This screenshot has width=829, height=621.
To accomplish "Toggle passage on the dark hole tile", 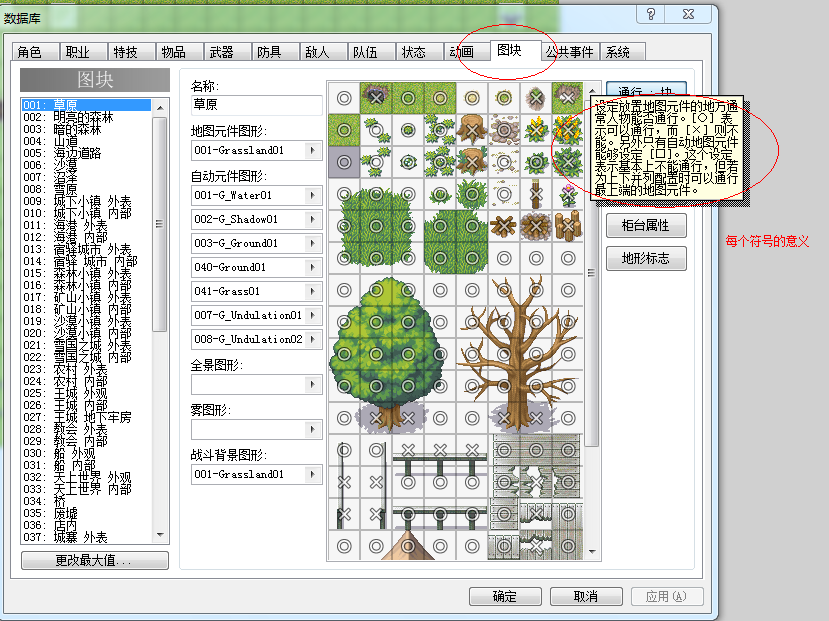I will [376, 98].
